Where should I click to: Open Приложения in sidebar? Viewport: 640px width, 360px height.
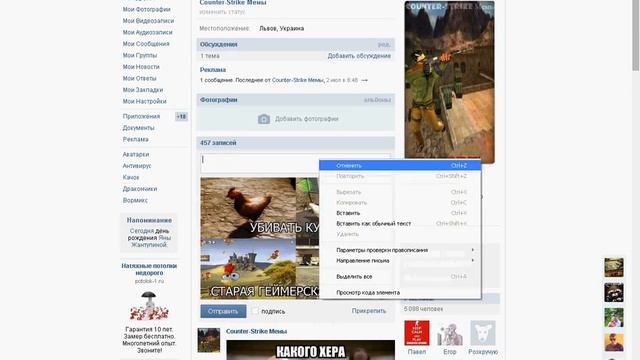[x=141, y=116]
